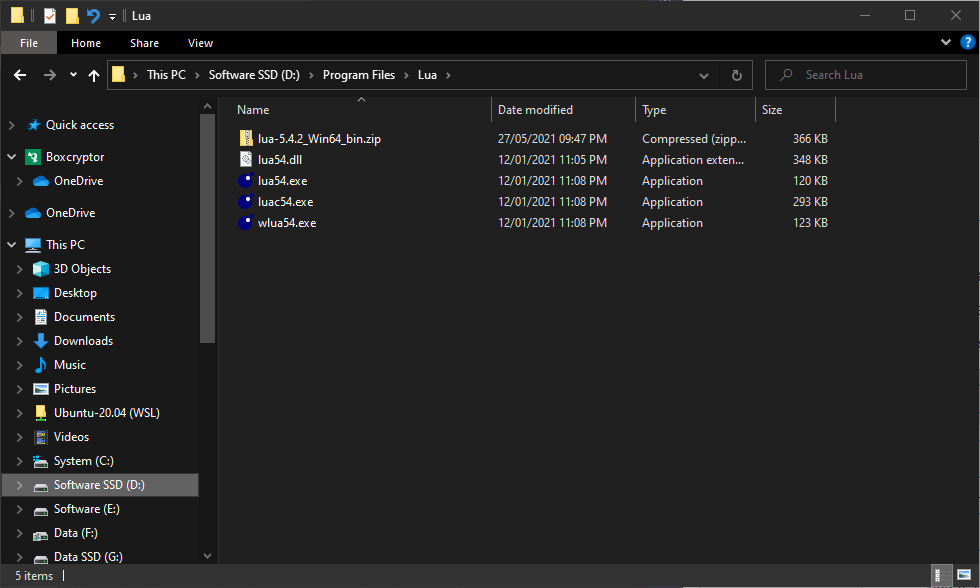Image resolution: width=980 pixels, height=588 pixels.
Task: Select the wlua54.exe application icon
Action: click(x=246, y=222)
